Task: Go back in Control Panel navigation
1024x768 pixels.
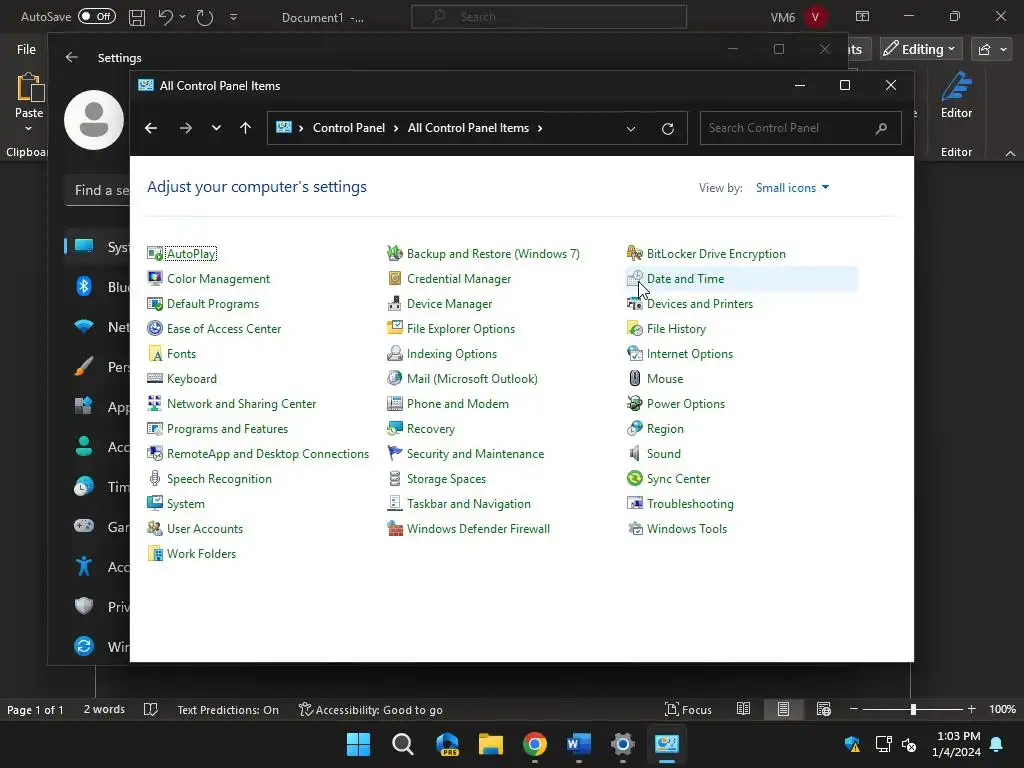Action: pyautogui.click(x=151, y=128)
